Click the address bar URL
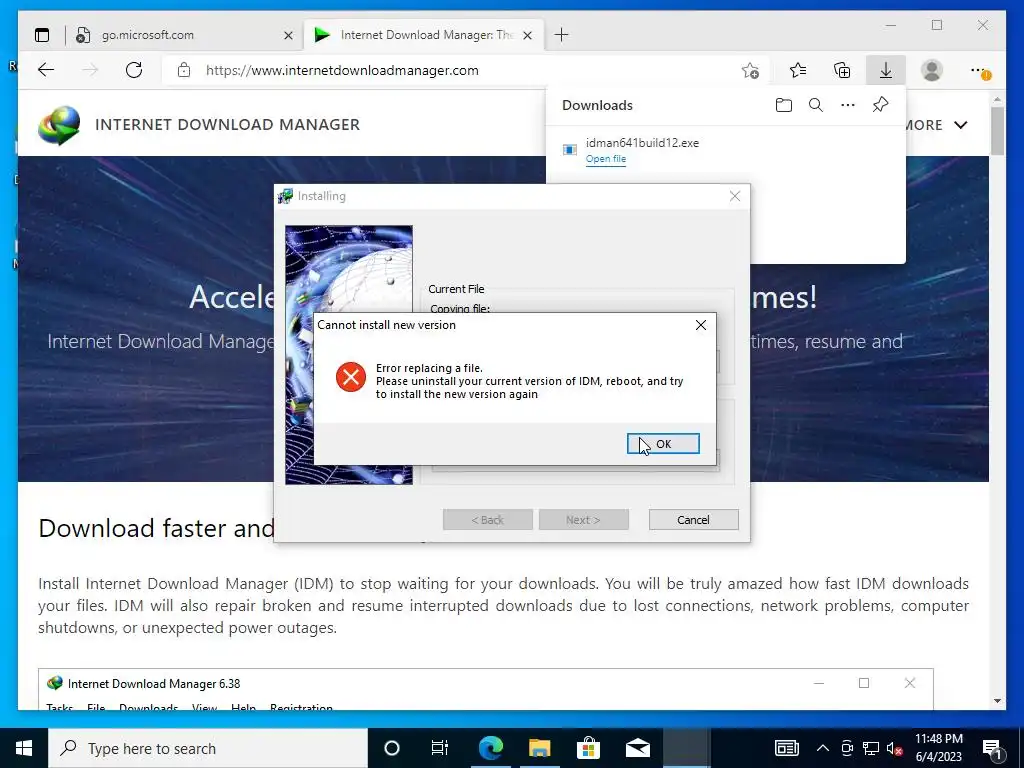This screenshot has width=1024, height=768. pos(342,71)
